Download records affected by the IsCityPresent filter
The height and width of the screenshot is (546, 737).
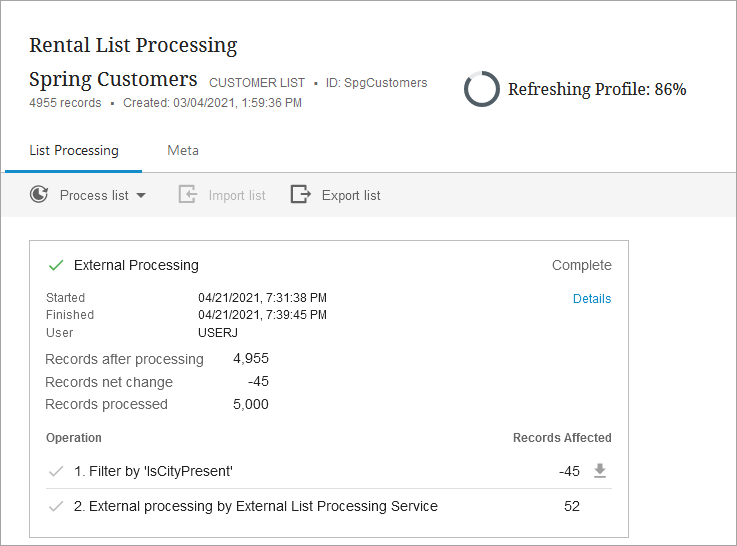600,471
